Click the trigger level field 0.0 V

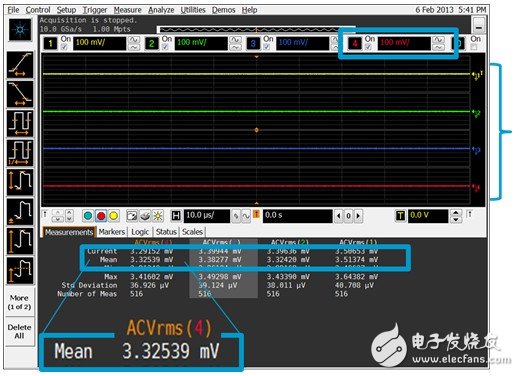click(x=428, y=216)
